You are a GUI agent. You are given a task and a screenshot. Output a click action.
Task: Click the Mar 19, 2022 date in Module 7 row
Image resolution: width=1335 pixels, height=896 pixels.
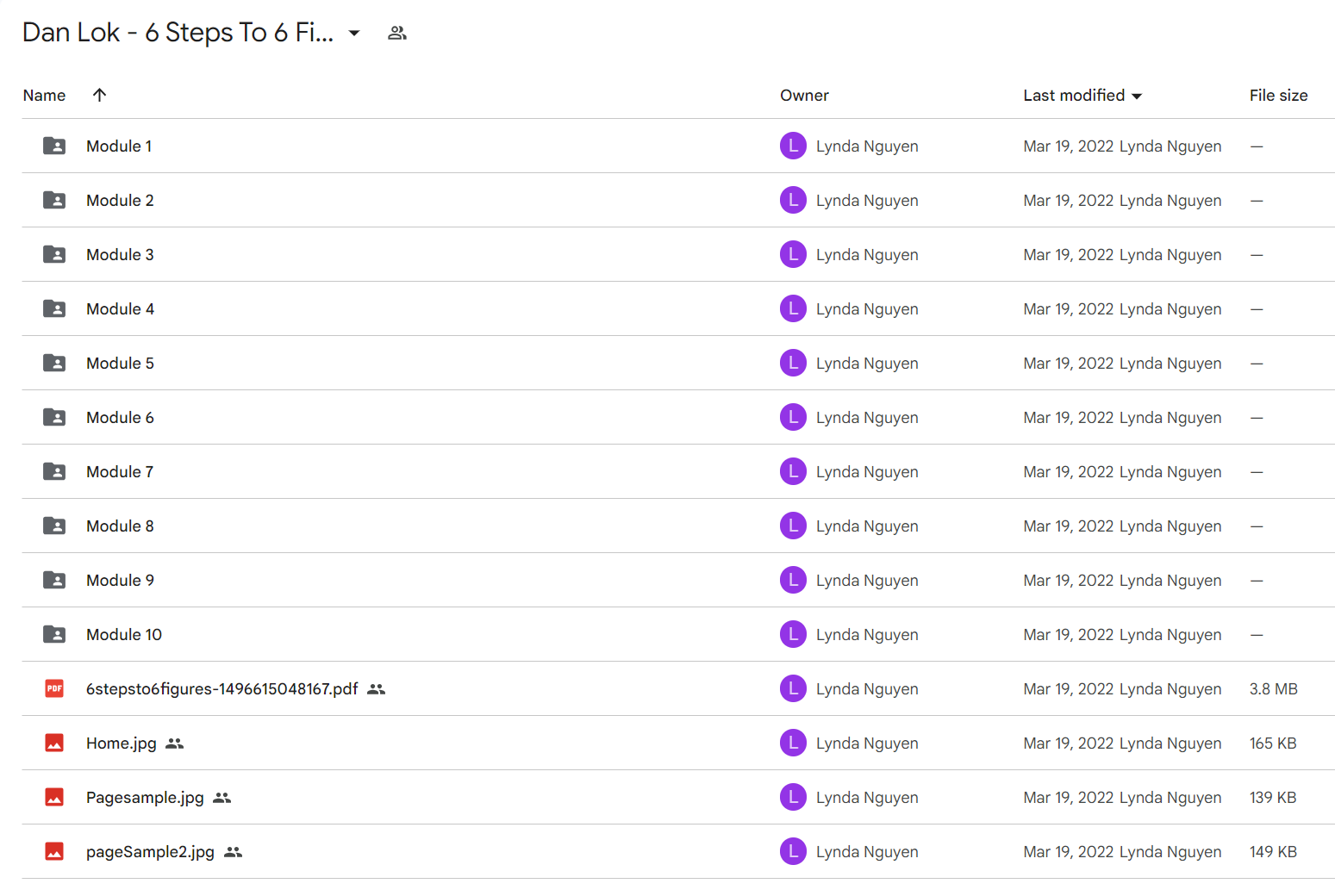pyautogui.click(x=1069, y=472)
